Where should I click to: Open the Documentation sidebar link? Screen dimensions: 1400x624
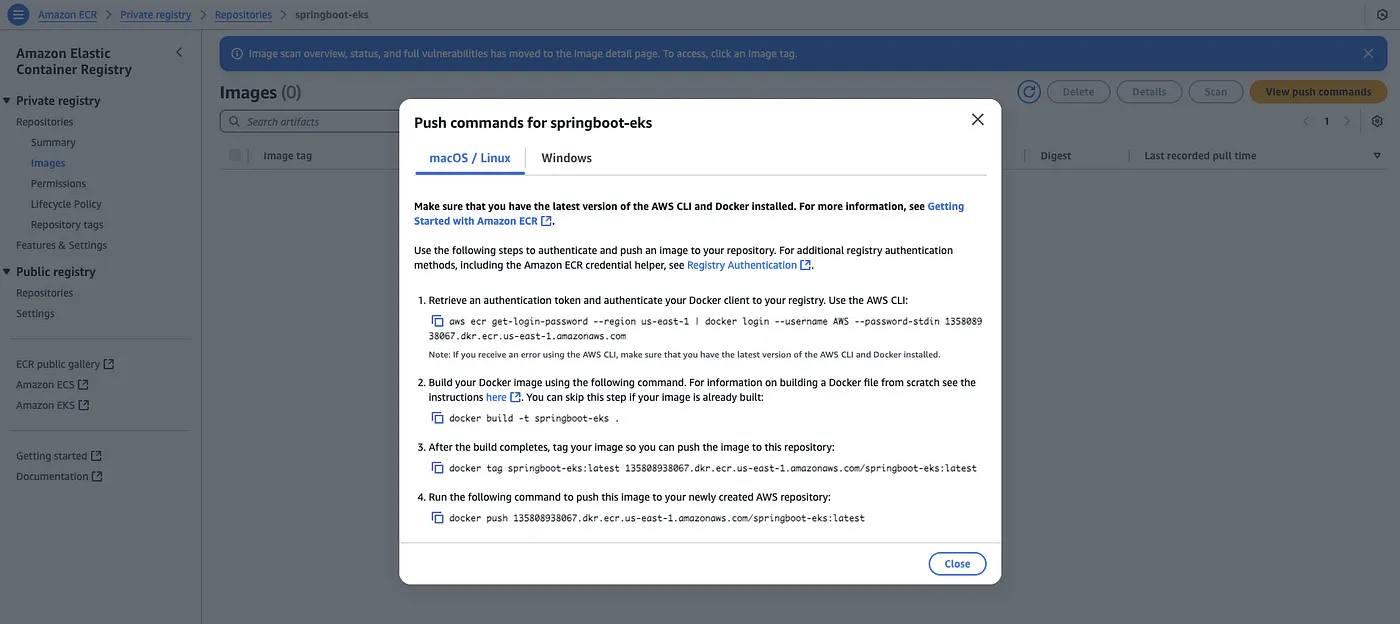[59, 476]
